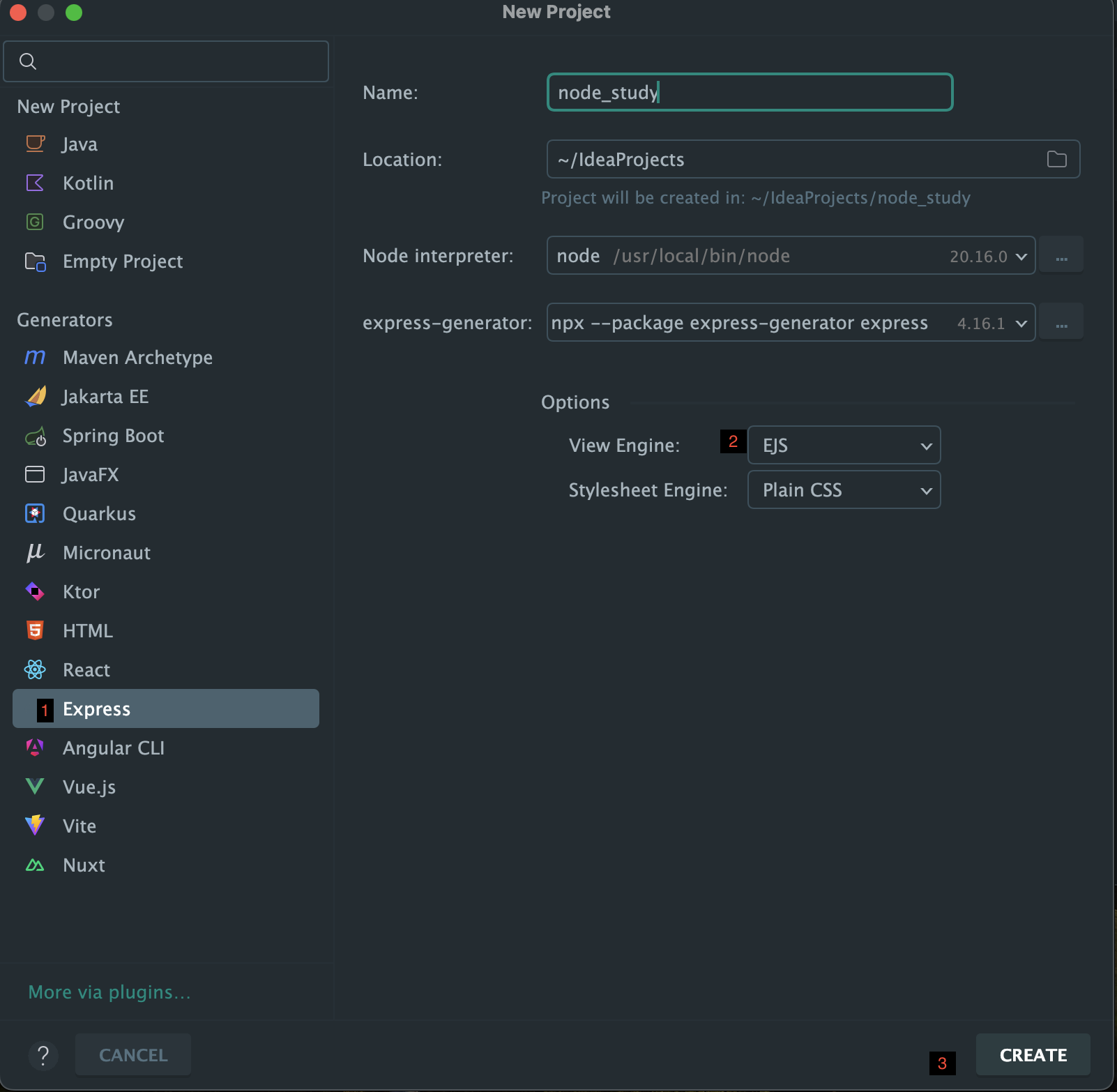Select the React generator
Viewport: 1117px width, 1092px height.
click(166, 669)
